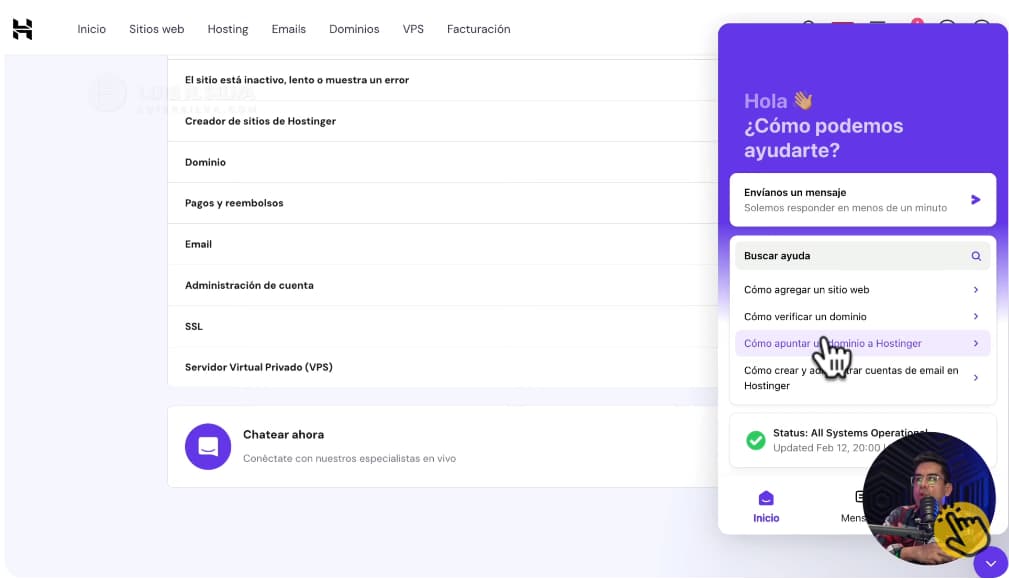The width and height of the screenshot is (1009, 579).
Task: Go to Facturación
Action: pyautogui.click(x=478, y=29)
